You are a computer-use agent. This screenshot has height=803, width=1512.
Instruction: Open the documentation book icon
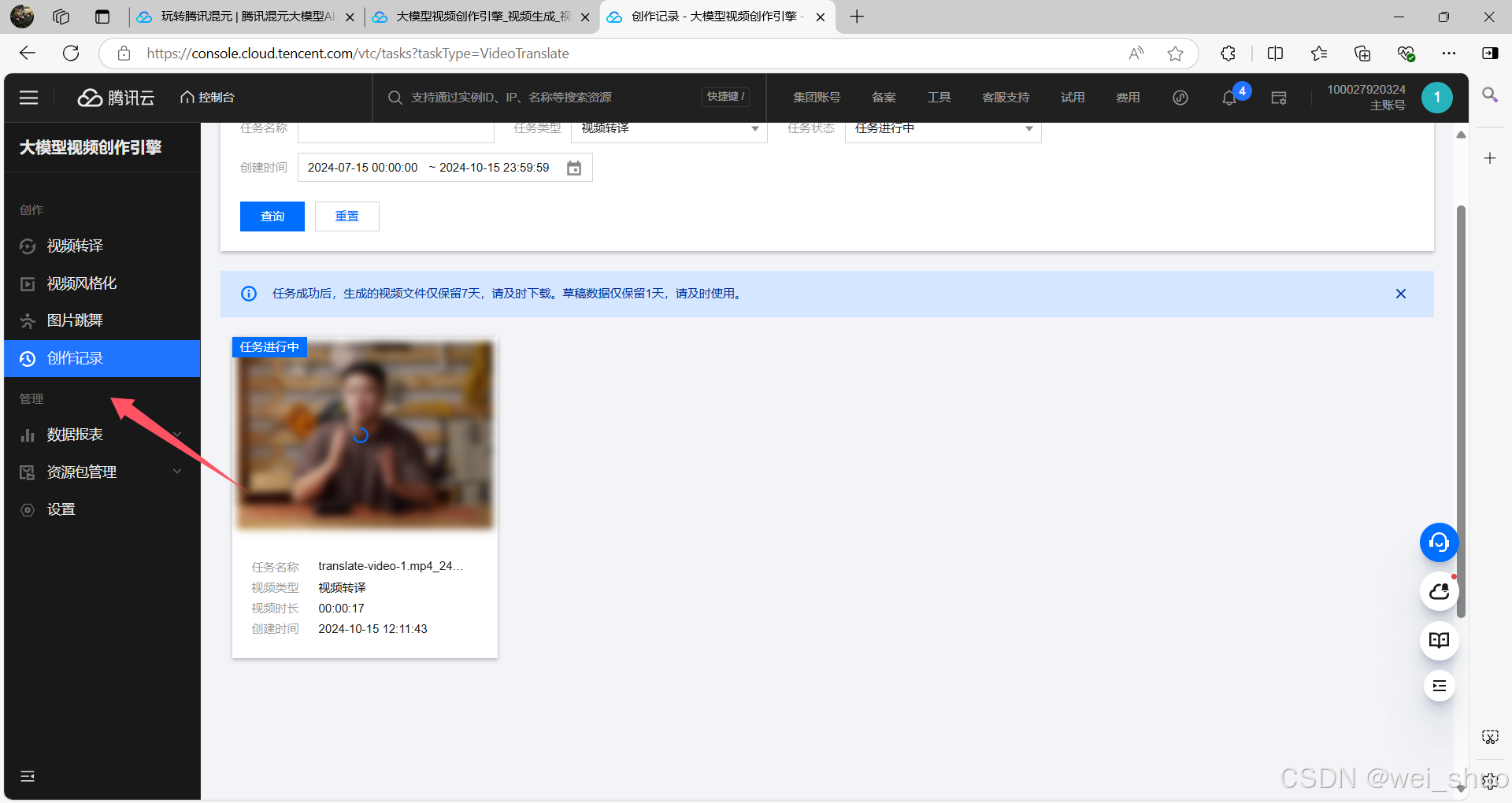click(1439, 640)
